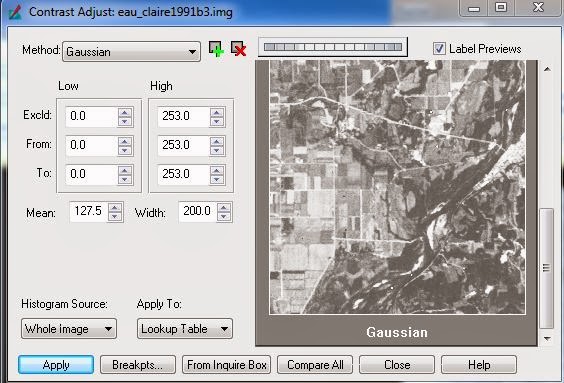
Task: Increase Excld Low with up arrow
Action: point(125,112)
